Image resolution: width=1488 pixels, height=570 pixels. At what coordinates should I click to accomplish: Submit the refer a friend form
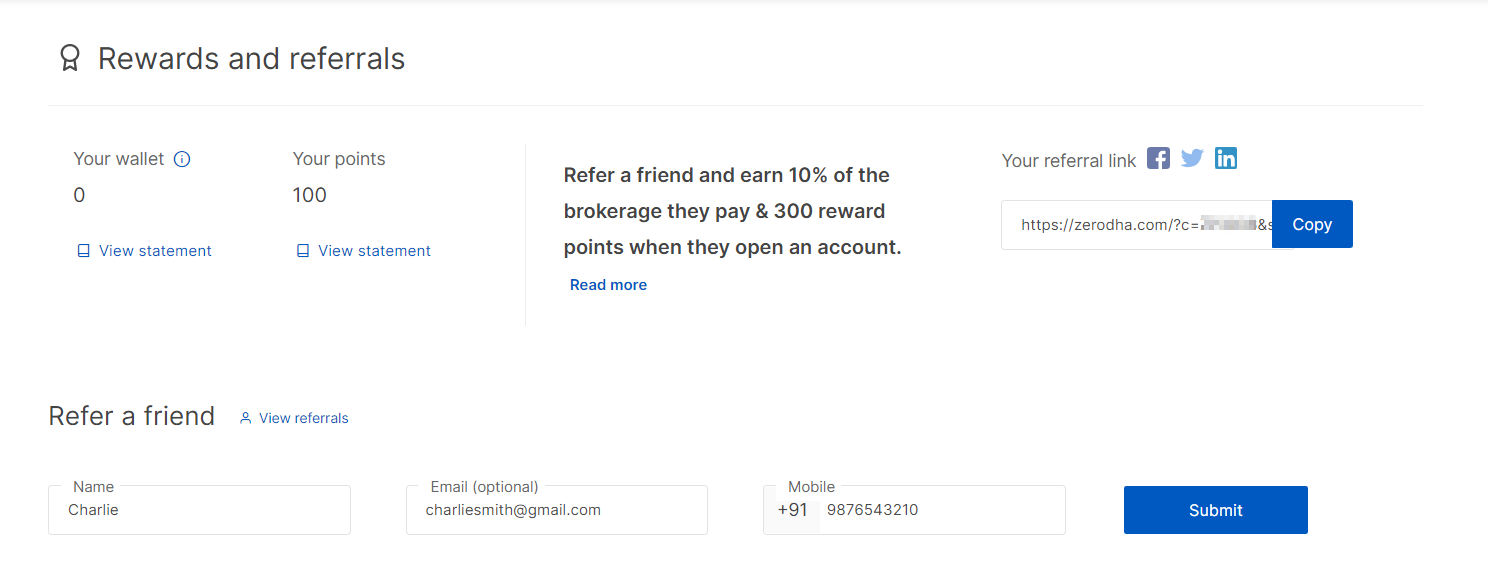[x=1216, y=510]
